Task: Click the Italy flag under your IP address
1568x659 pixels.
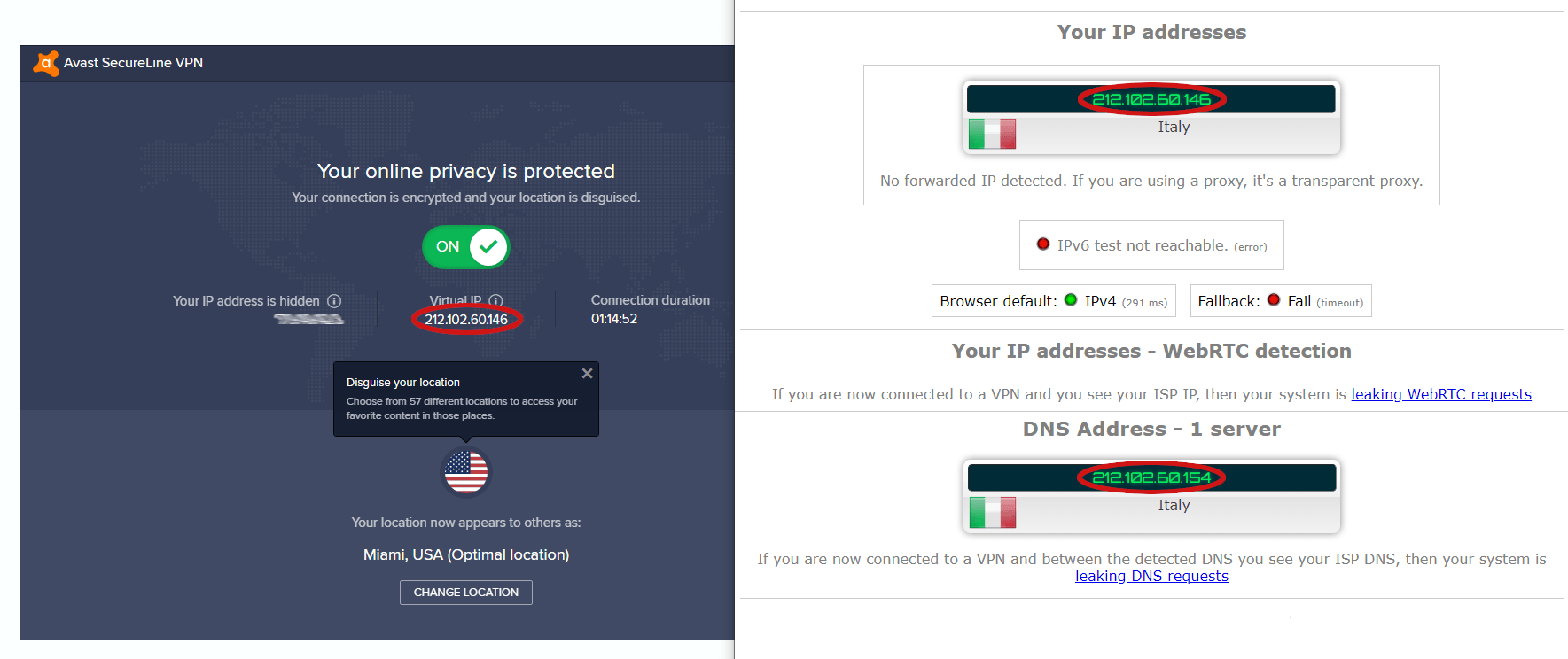Action: pyautogui.click(x=993, y=134)
